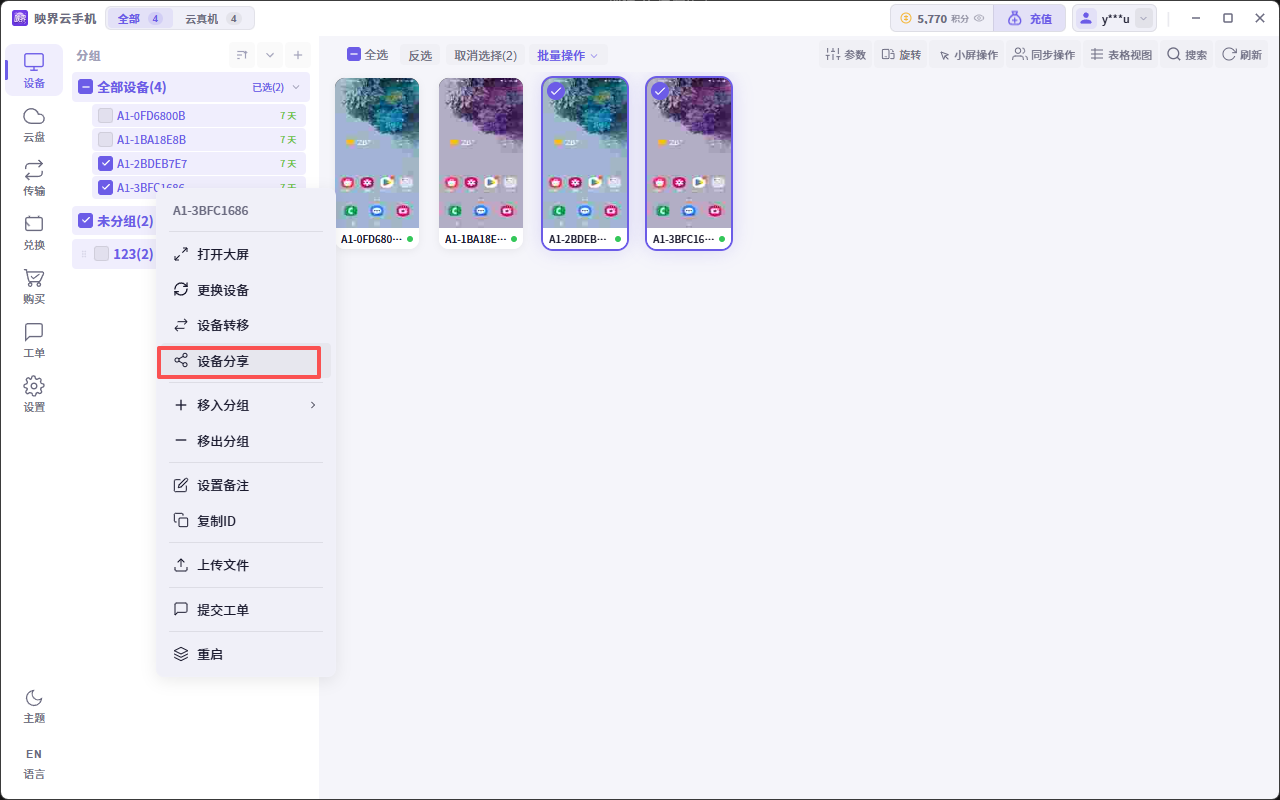Open the 购买 purchase section

tap(34, 286)
